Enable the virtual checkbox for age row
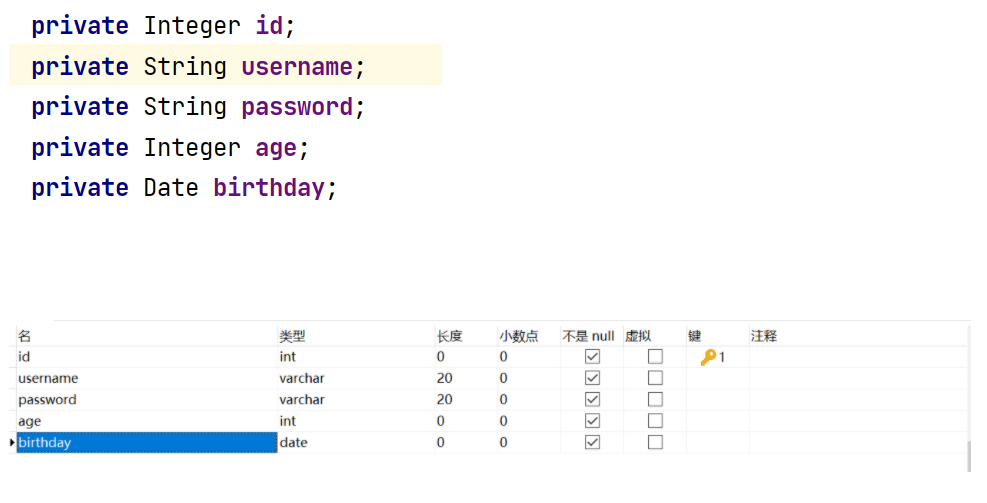 pos(655,421)
